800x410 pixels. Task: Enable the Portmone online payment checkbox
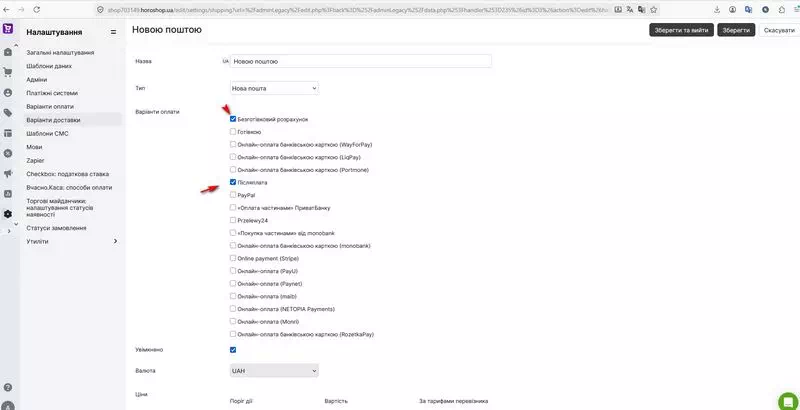pyautogui.click(x=233, y=169)
